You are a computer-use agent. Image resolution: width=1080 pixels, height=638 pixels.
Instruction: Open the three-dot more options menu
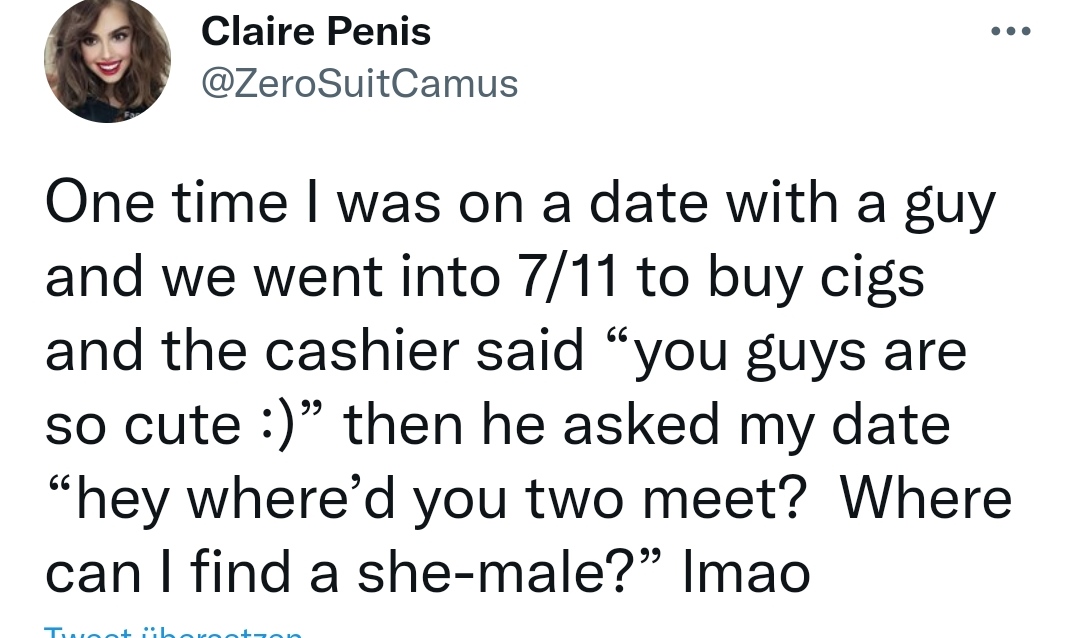tap(1009, 32)
